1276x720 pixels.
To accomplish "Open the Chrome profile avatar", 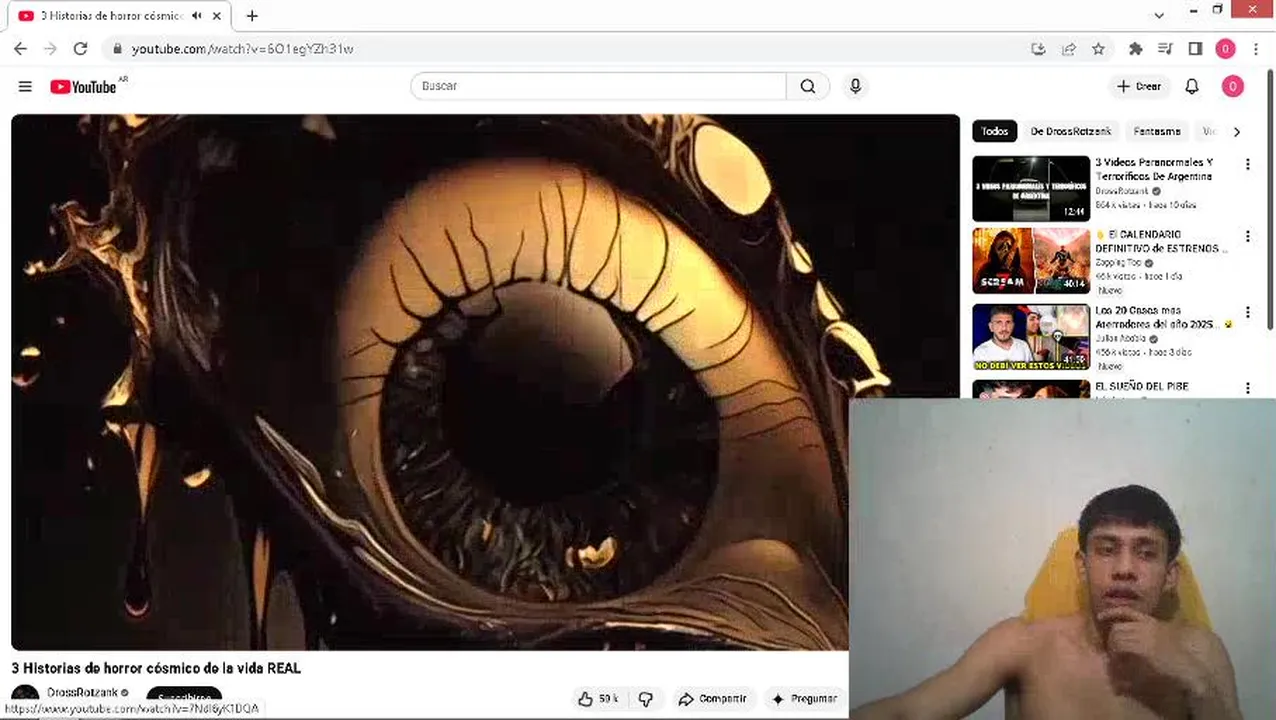I will coord(1225,48).
